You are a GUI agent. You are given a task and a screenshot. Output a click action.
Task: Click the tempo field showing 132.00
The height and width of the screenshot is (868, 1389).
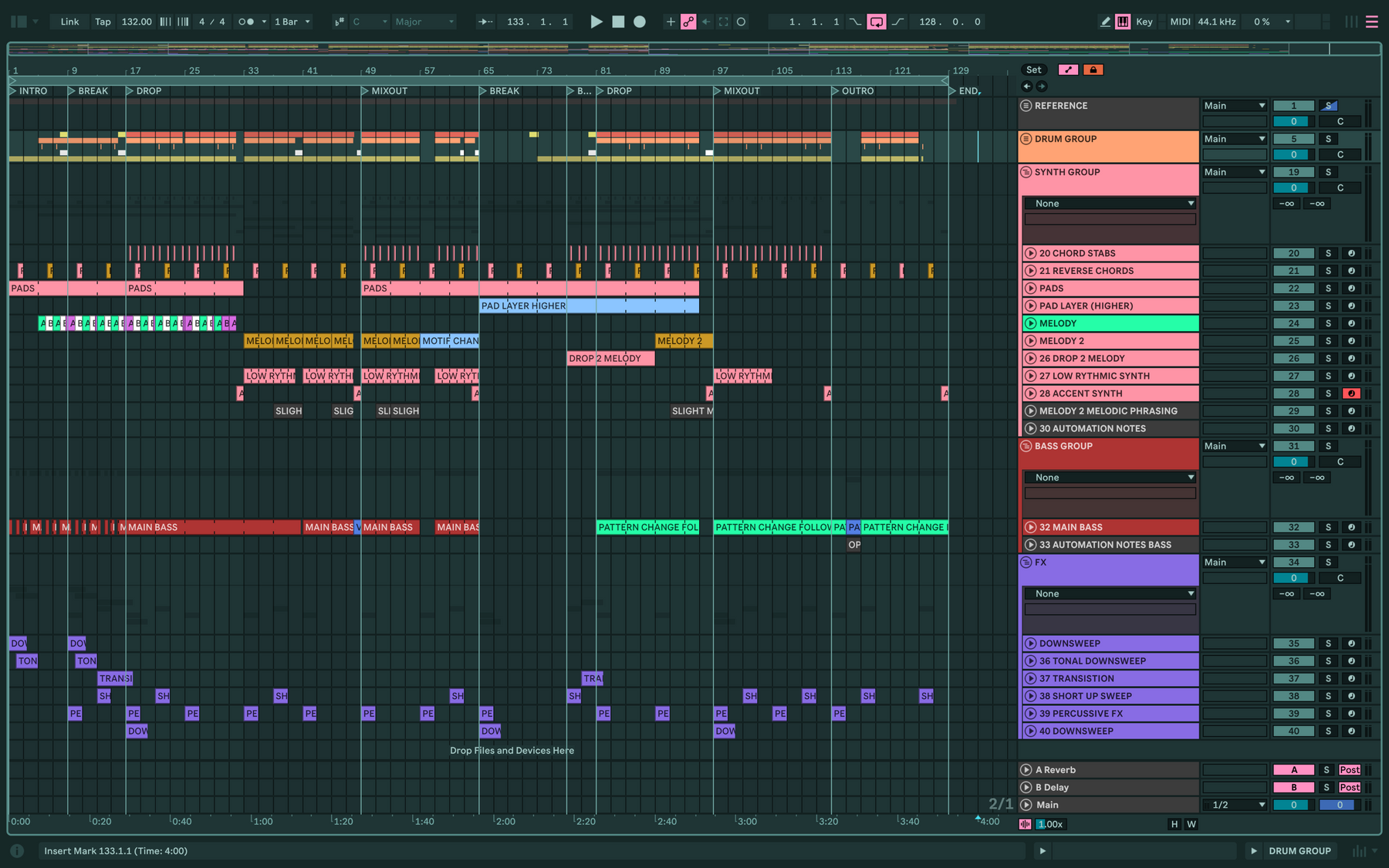click(x=137, y=22)
